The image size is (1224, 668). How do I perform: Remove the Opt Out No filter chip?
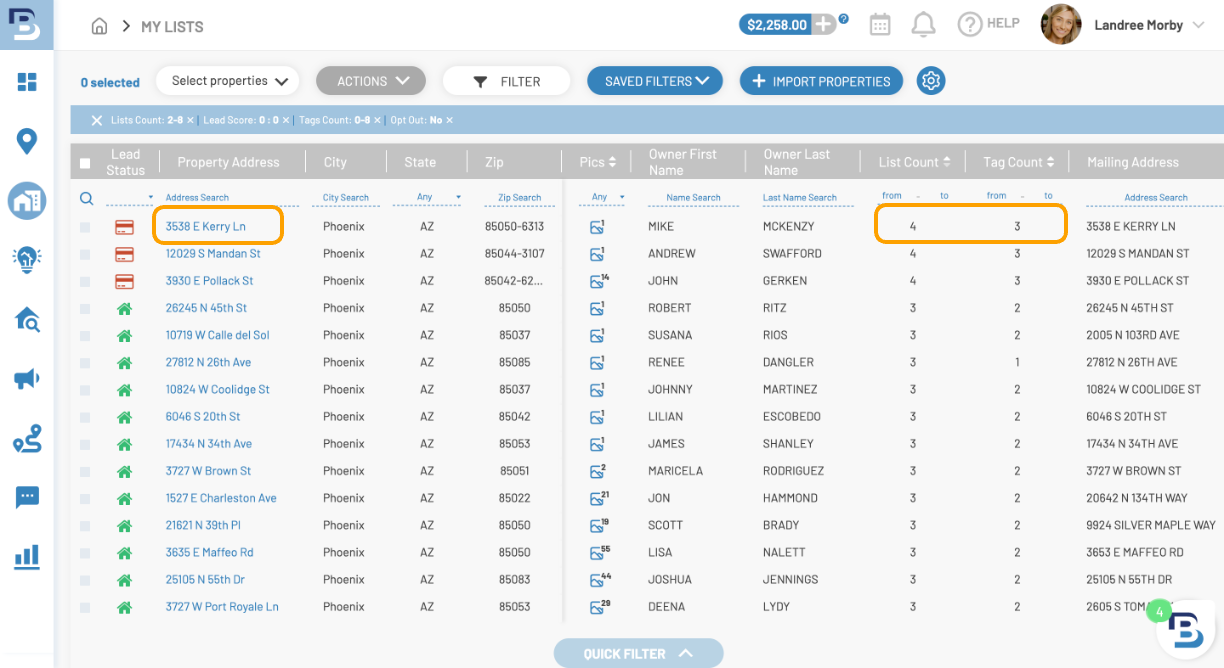coord(449,120)
